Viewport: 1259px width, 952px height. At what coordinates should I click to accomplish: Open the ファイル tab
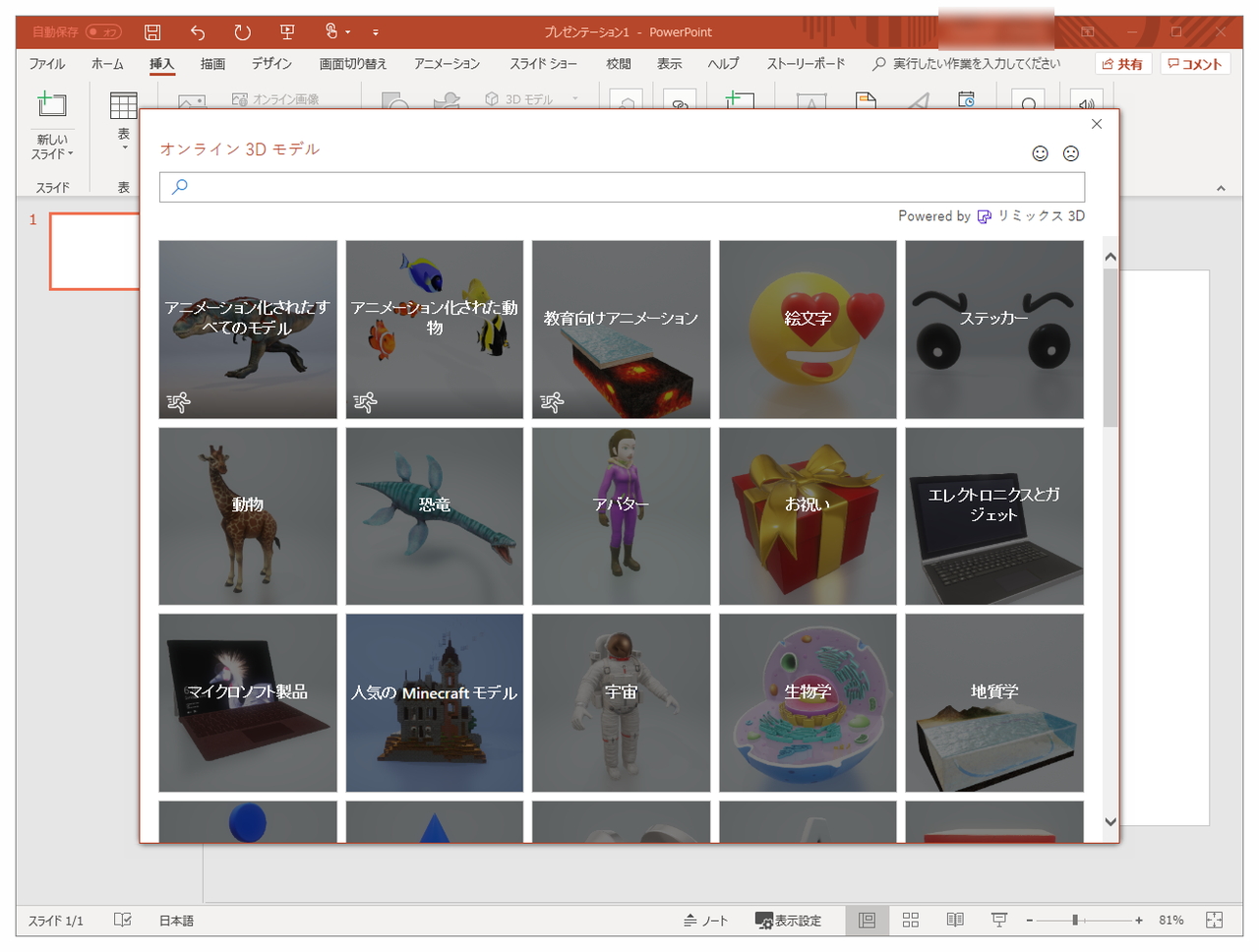point(47,64)
